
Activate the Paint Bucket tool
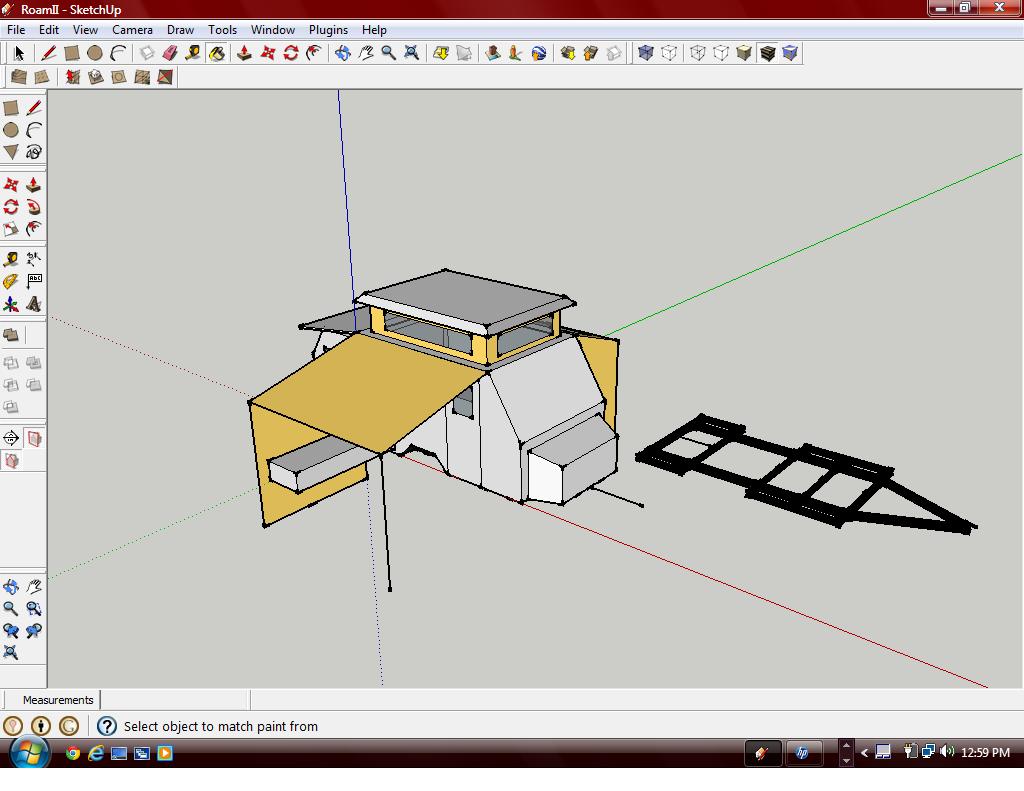pyautogui.click(x=217, y=53)
